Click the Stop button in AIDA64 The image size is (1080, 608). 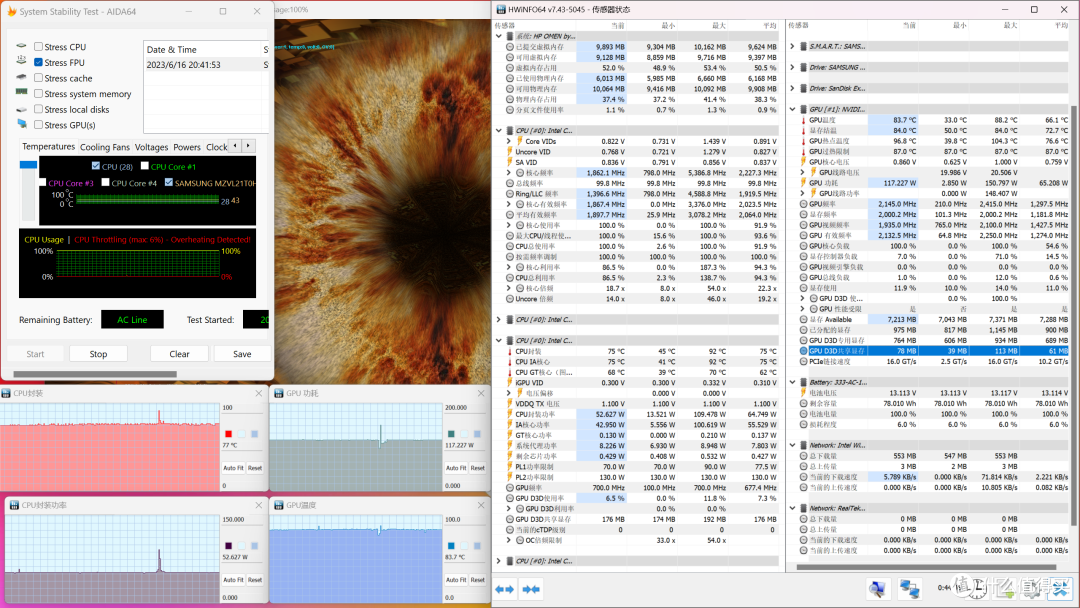pos(98,354)
